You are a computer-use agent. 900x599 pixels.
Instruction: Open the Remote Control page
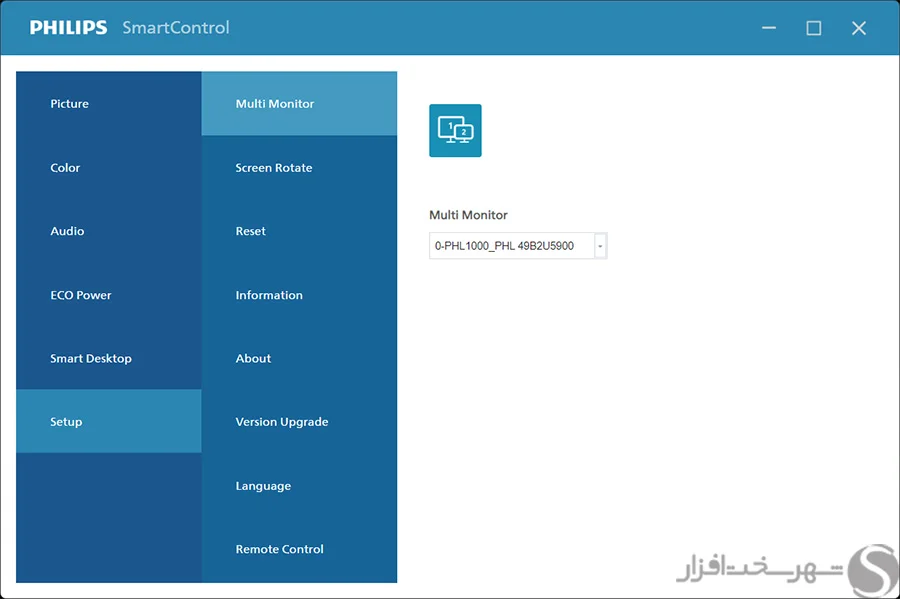point(278,548)
